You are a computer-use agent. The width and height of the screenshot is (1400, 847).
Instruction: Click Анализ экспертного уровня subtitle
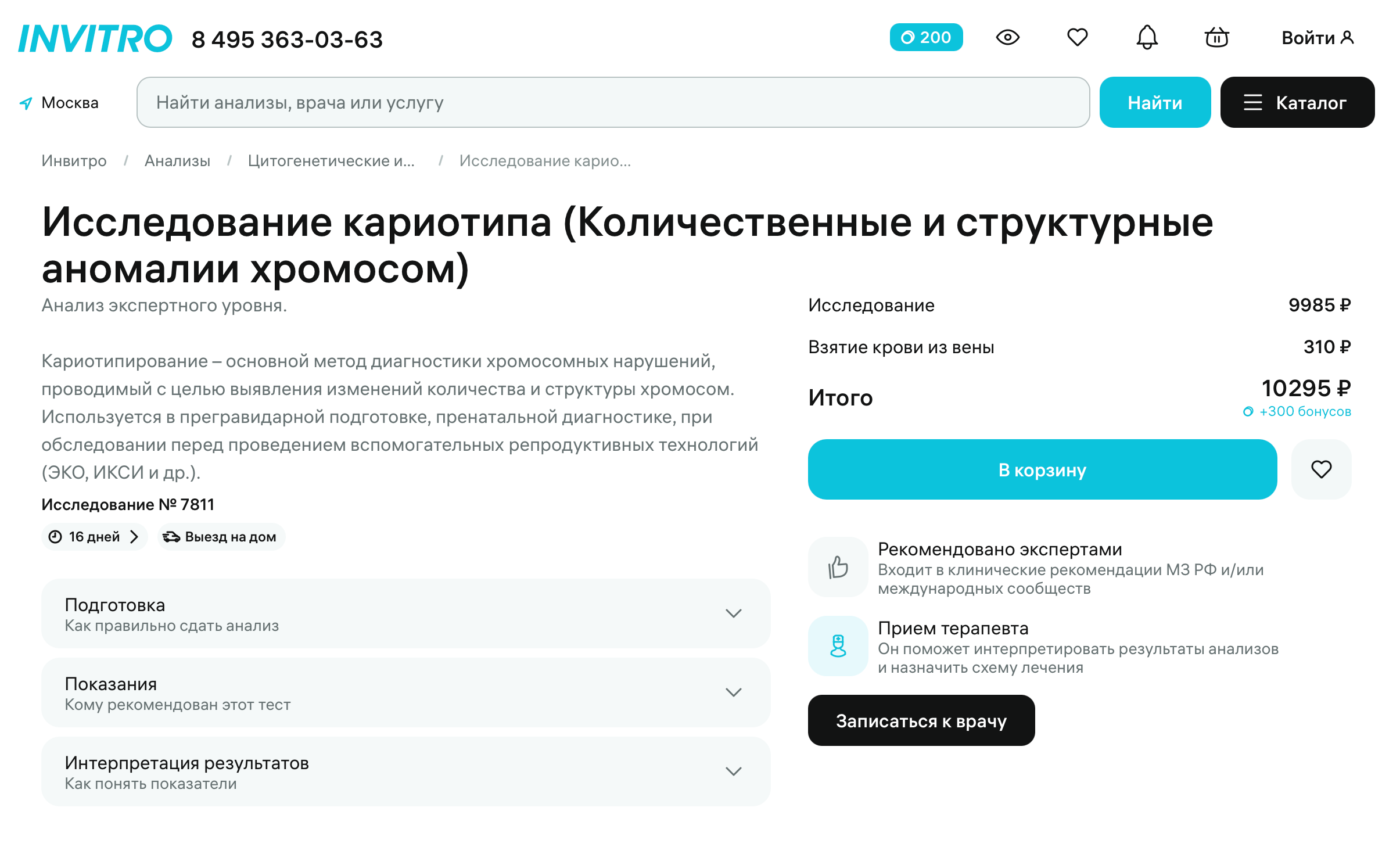coord(164,306)
